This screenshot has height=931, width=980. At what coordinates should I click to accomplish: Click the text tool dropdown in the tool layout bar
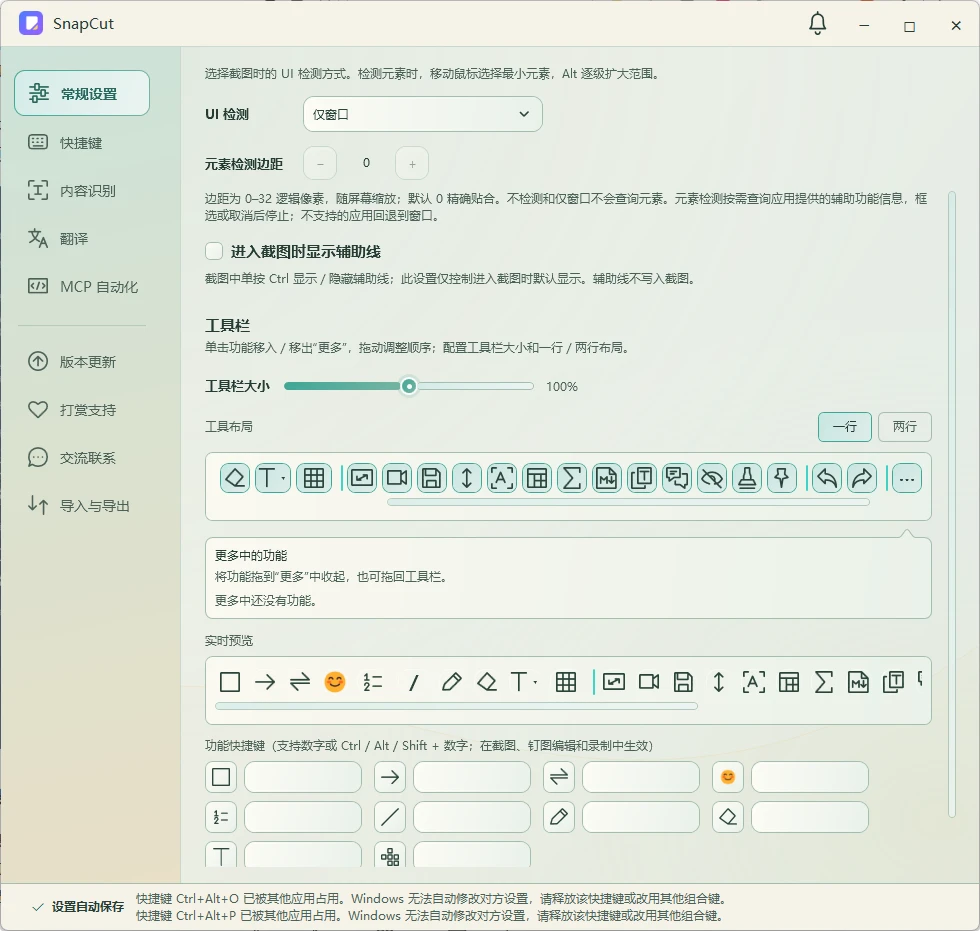pyautogui.click(x=272, y=479)
